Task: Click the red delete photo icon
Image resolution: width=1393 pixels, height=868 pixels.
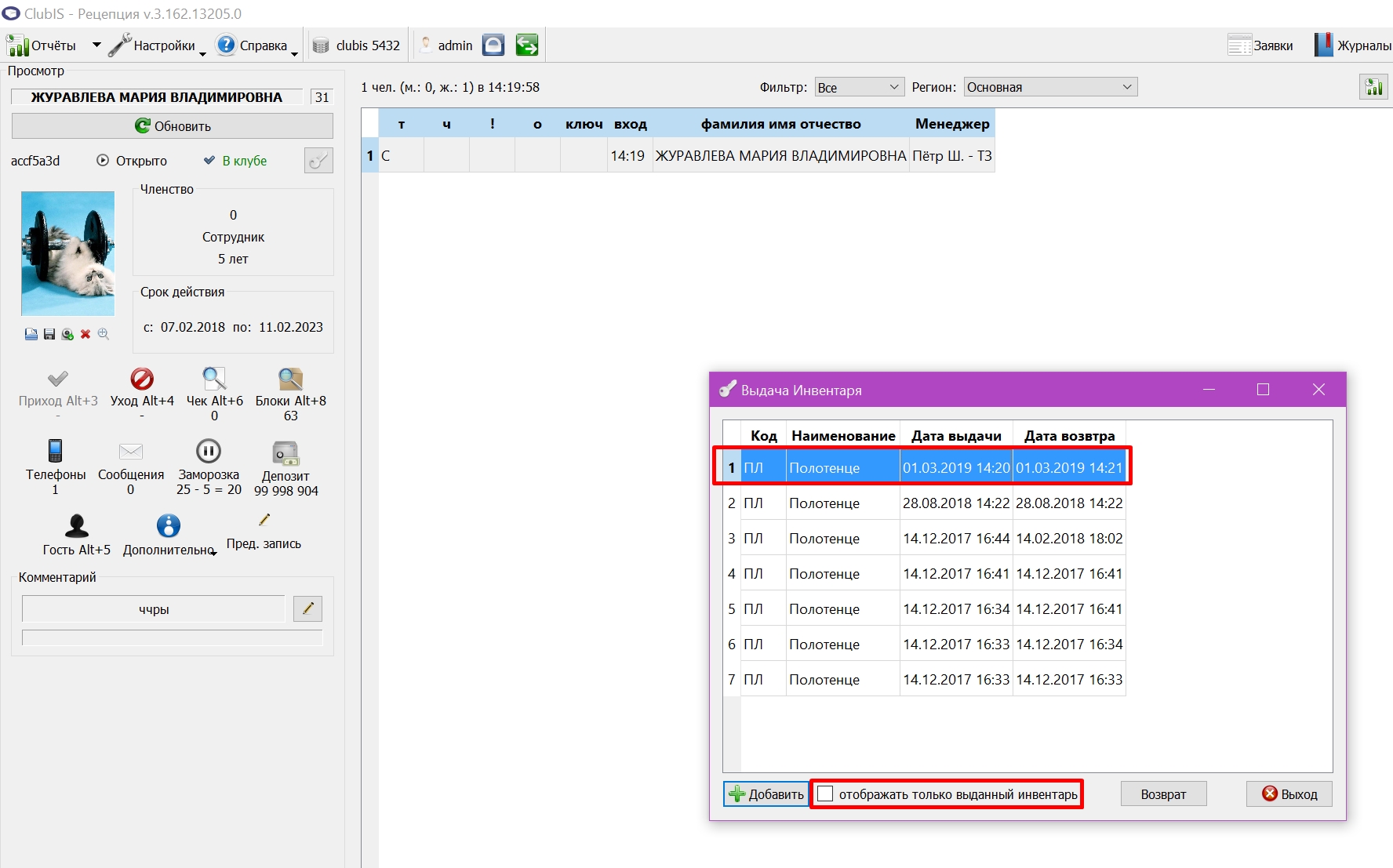Action: pyautogui.click(x=85, y=334)
